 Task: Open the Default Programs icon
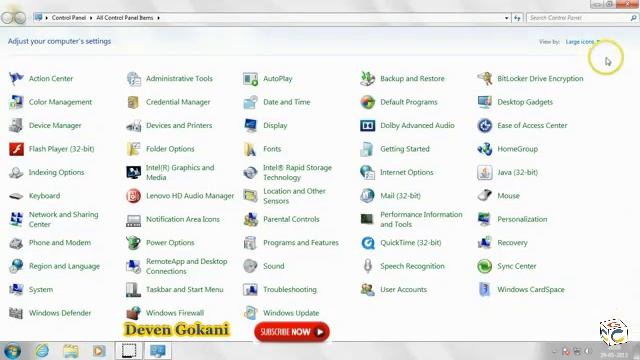367,102
